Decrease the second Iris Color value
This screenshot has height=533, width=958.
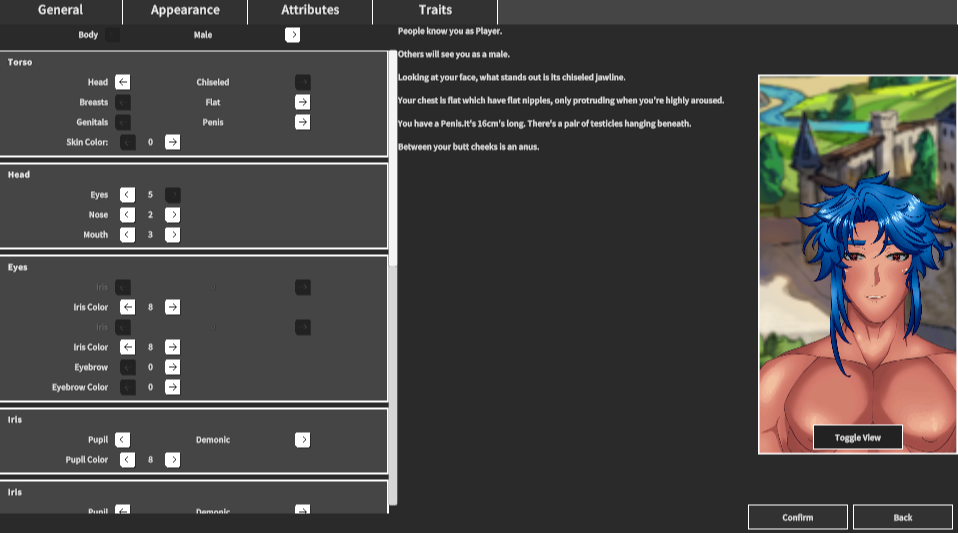pyautogui.click(x=127, y=347)
